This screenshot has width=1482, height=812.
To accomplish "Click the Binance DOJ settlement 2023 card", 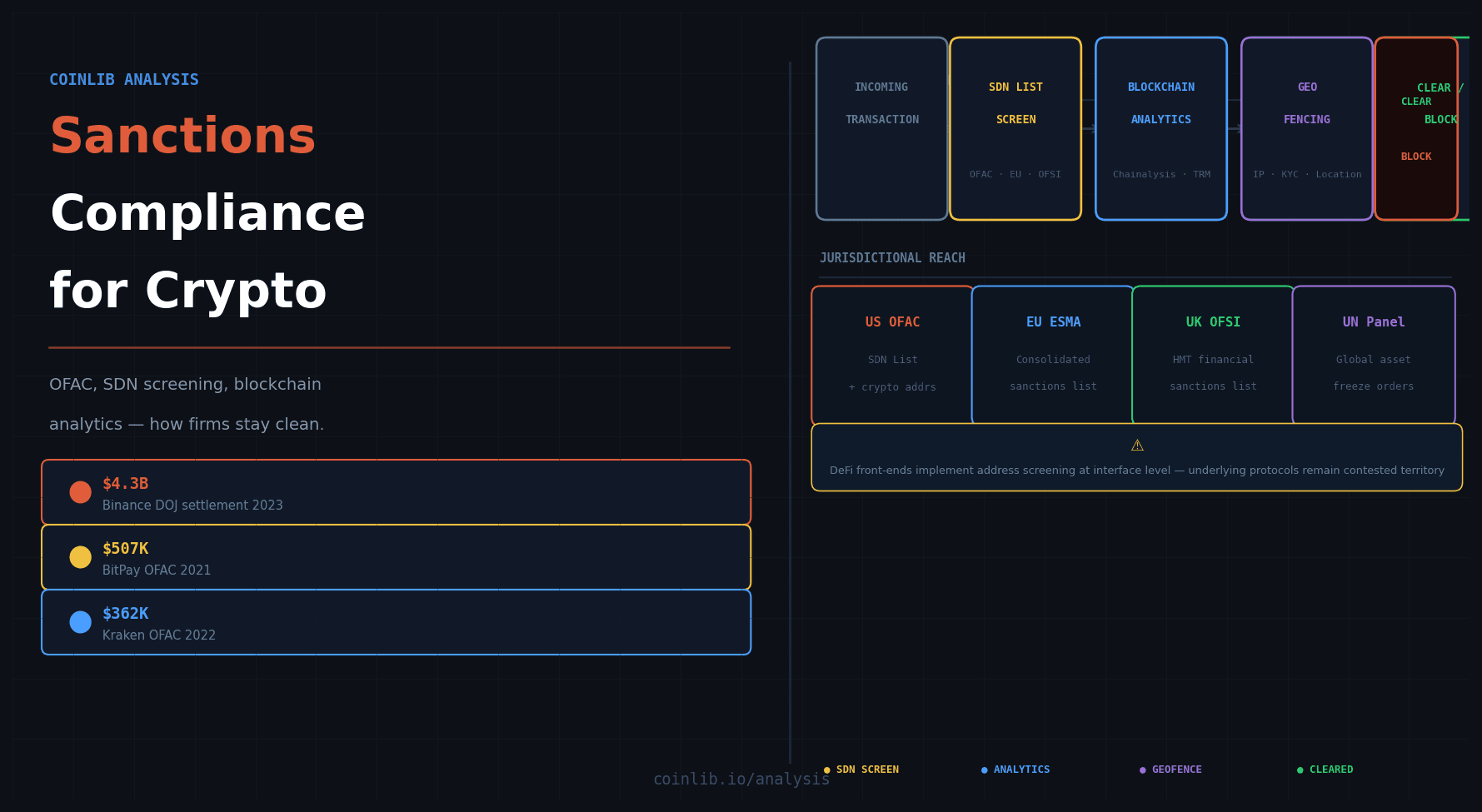I will point(396,492).
